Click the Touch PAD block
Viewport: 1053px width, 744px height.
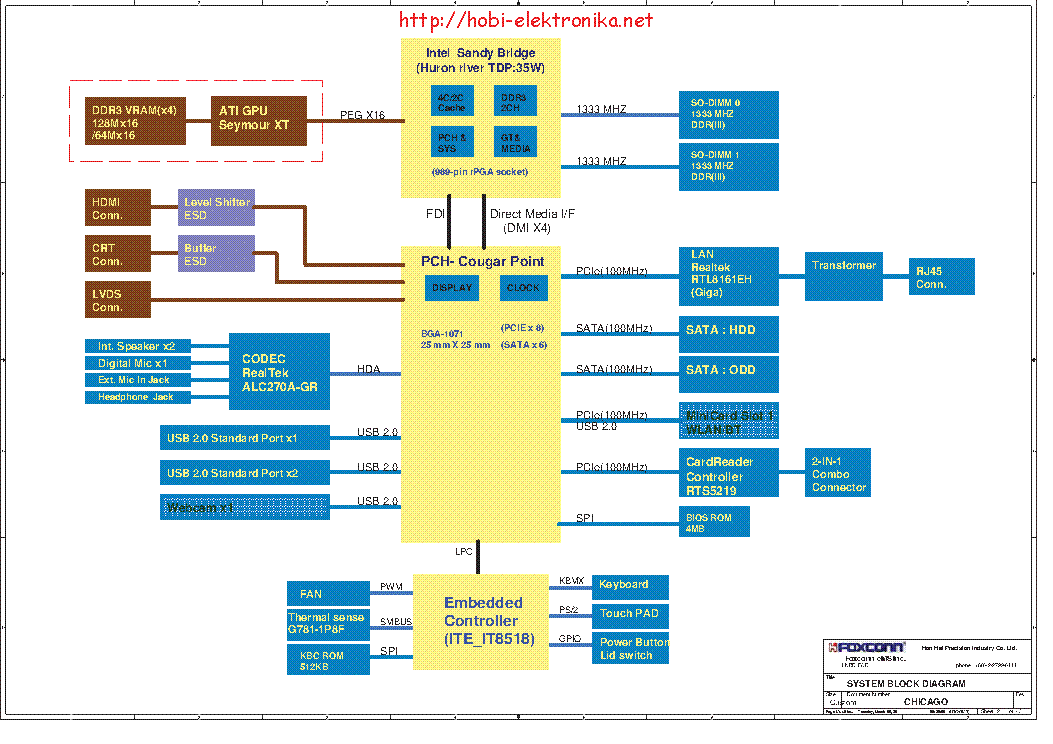coord(630,616)
